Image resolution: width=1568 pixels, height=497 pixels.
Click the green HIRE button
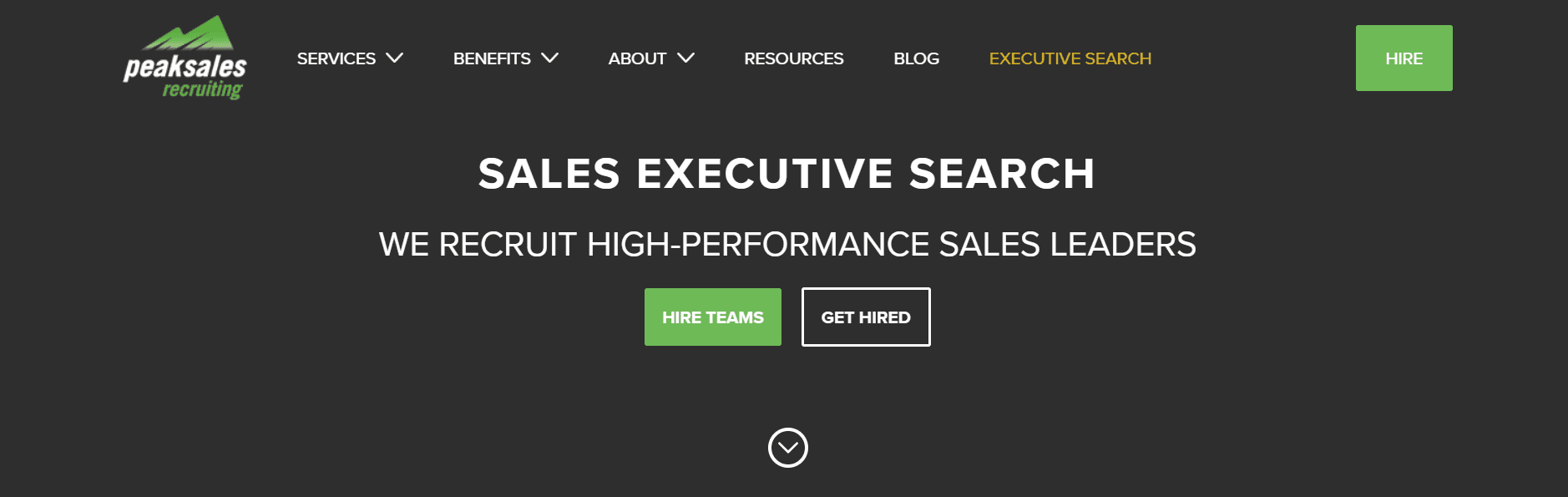1403,58
